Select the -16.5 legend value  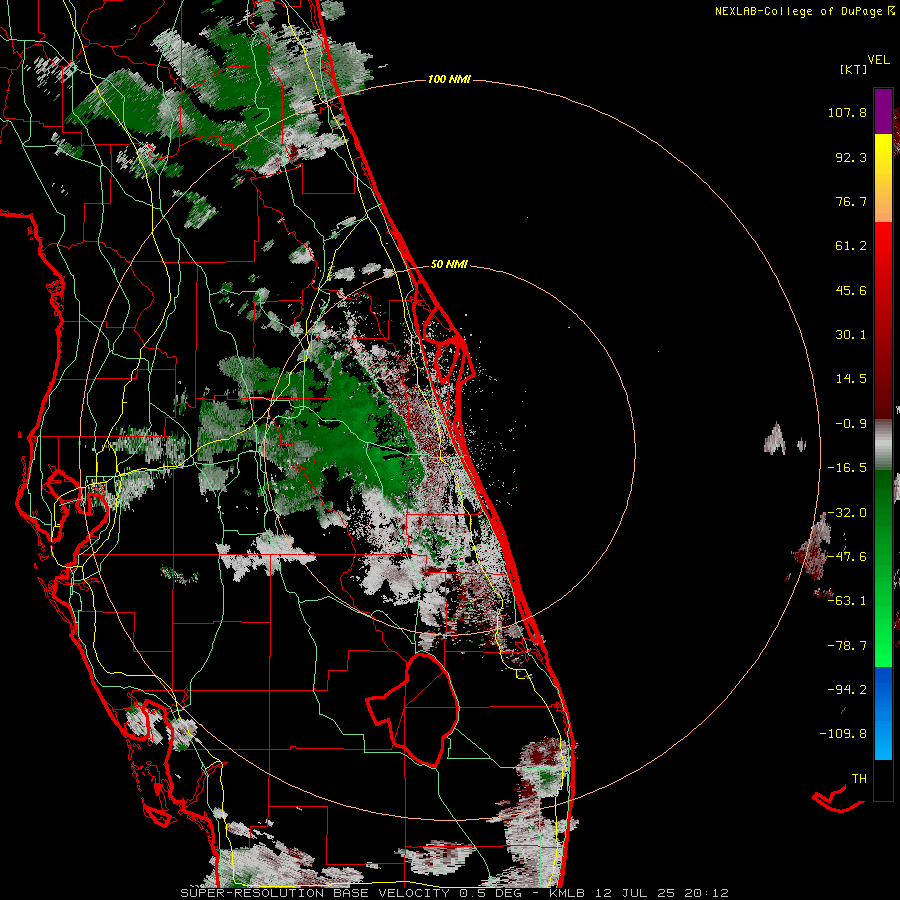point(847,468)
